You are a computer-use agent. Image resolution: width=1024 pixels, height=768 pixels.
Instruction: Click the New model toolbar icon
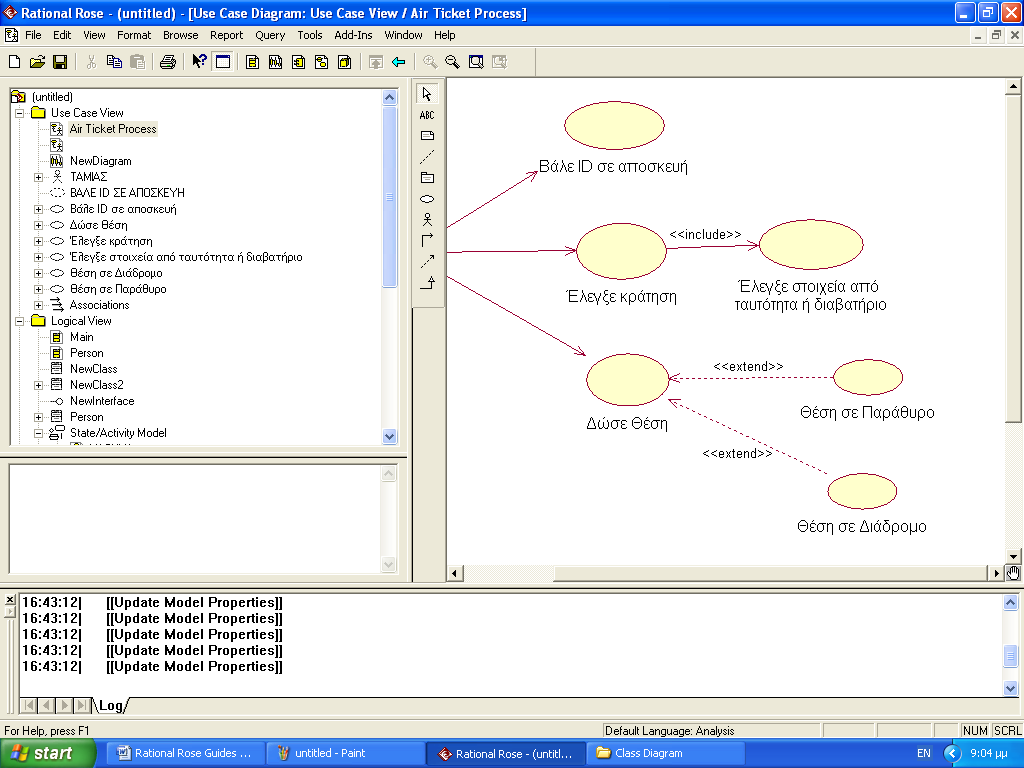[14, 62]
